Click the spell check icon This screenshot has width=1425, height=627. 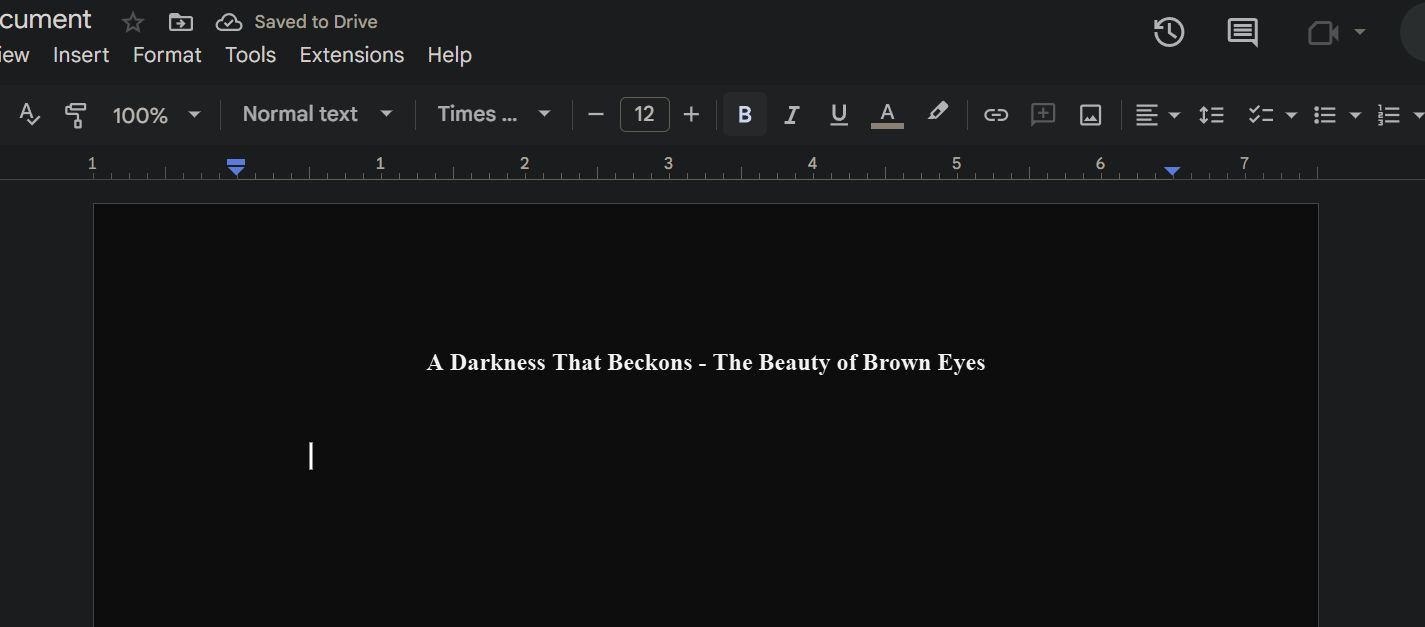pos(30,115)
